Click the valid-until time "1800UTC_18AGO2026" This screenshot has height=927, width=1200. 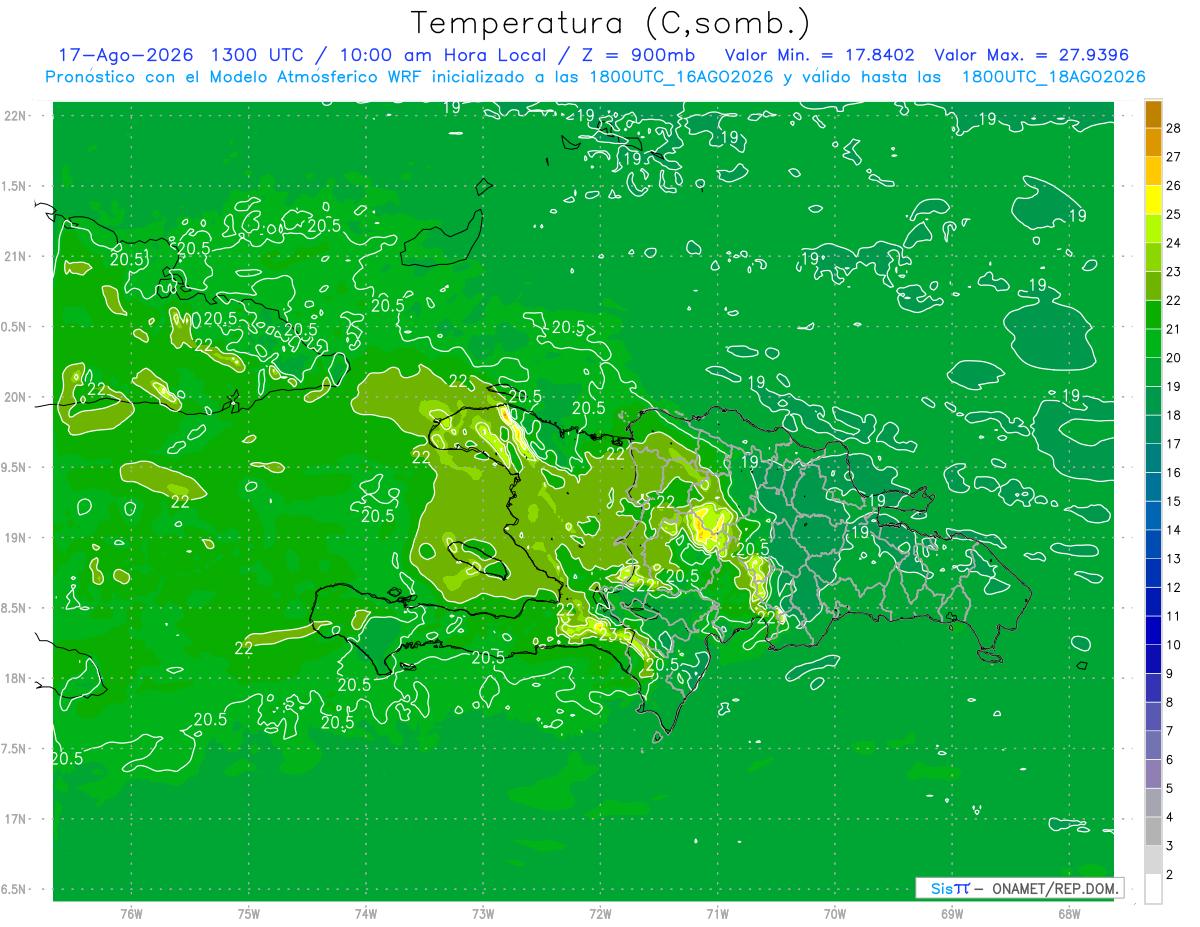(x=1053, y=77)
